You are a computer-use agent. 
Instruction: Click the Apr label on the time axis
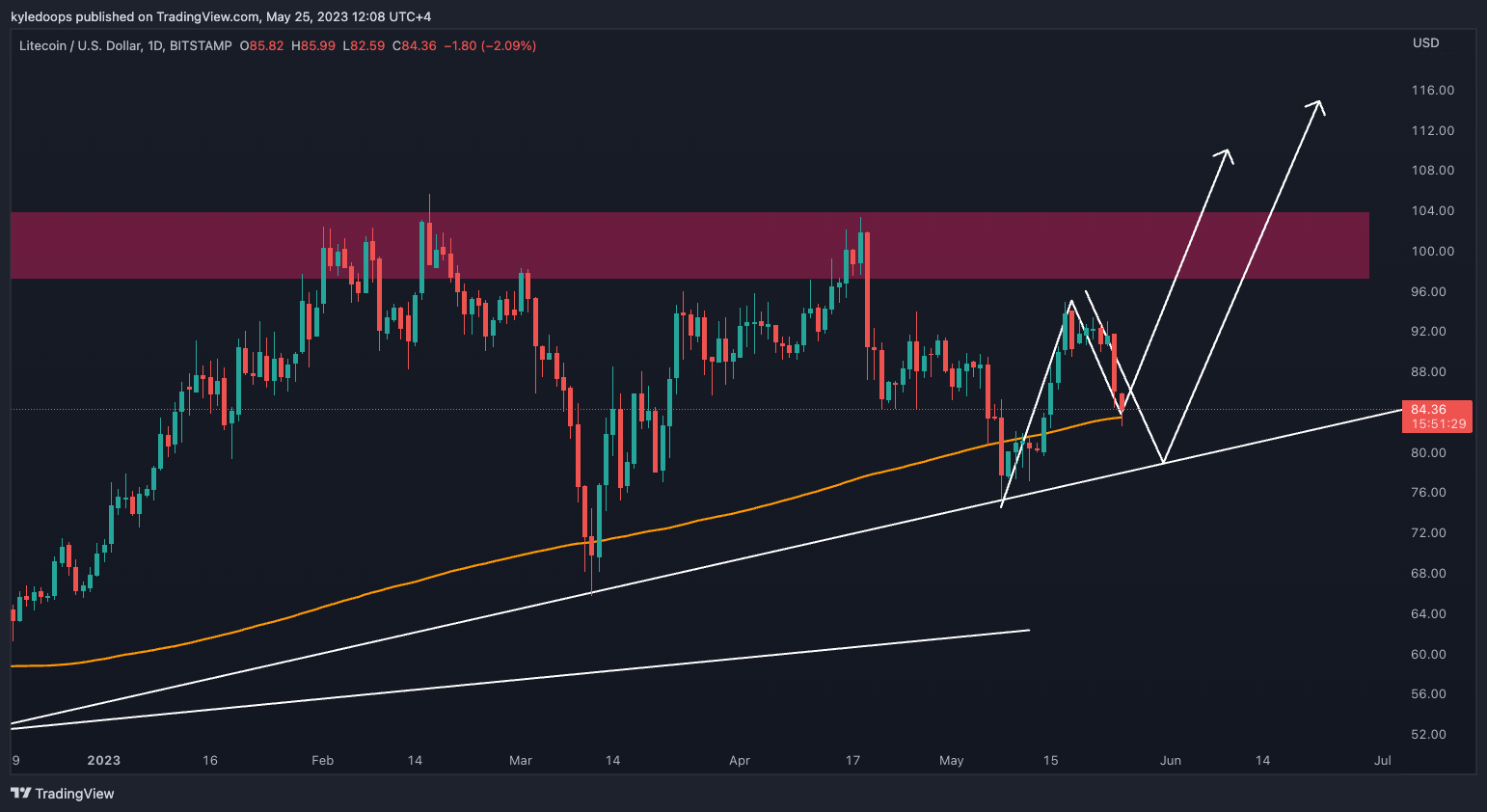740,760
